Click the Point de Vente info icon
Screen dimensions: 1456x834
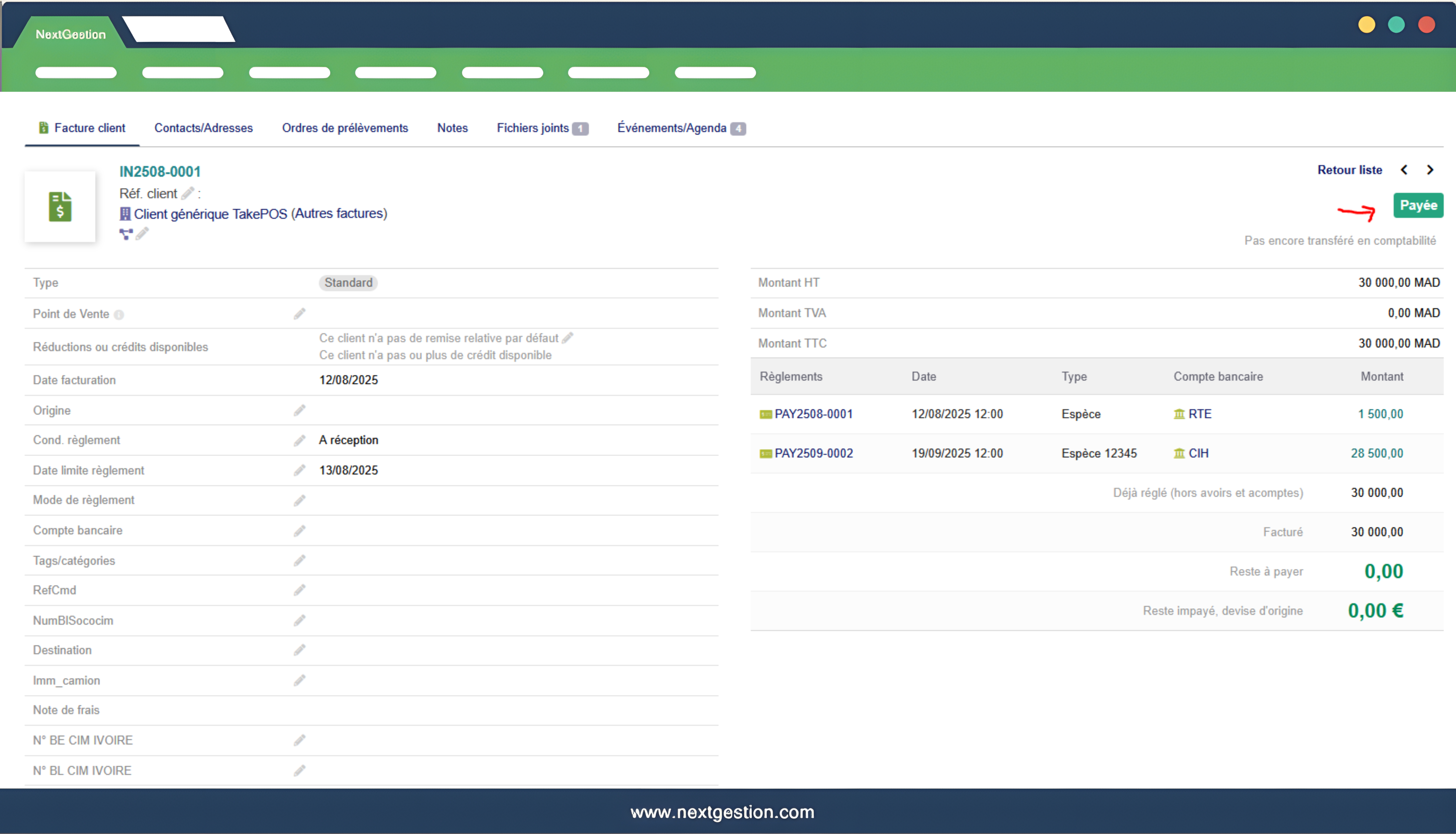(119, 315)
